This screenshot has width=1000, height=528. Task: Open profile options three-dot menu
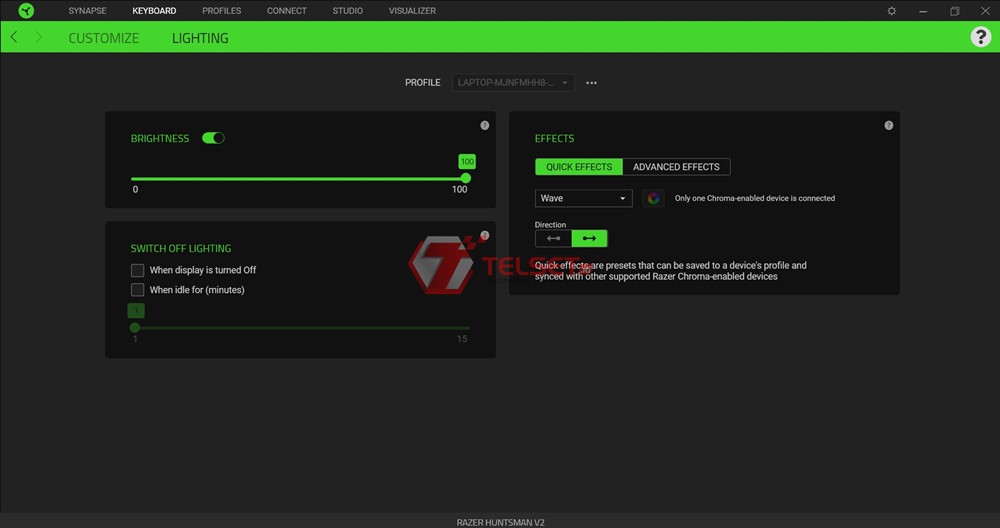[x=591, y=83]
